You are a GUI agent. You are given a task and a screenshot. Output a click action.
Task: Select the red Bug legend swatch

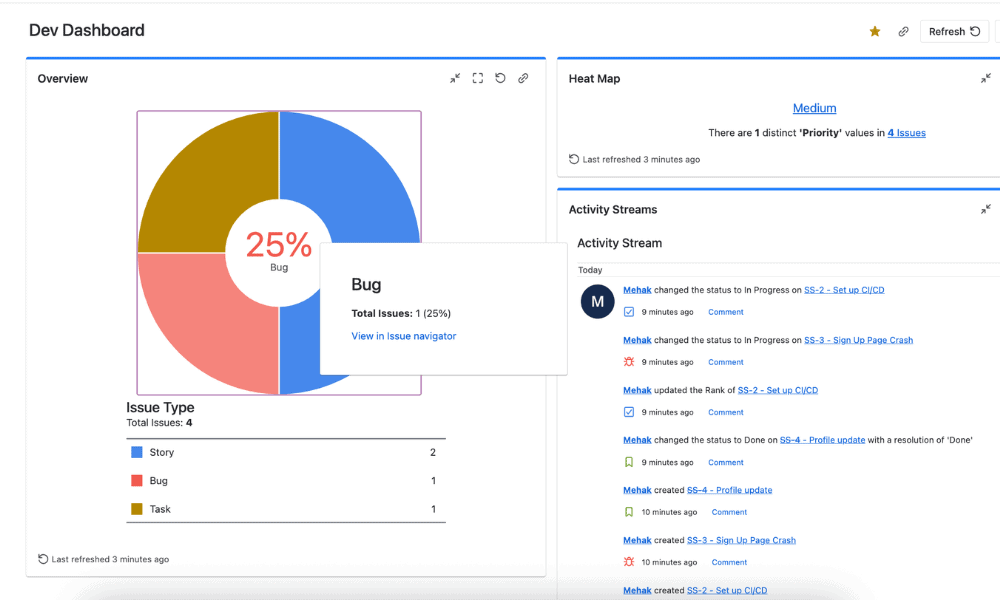[137, 481]
